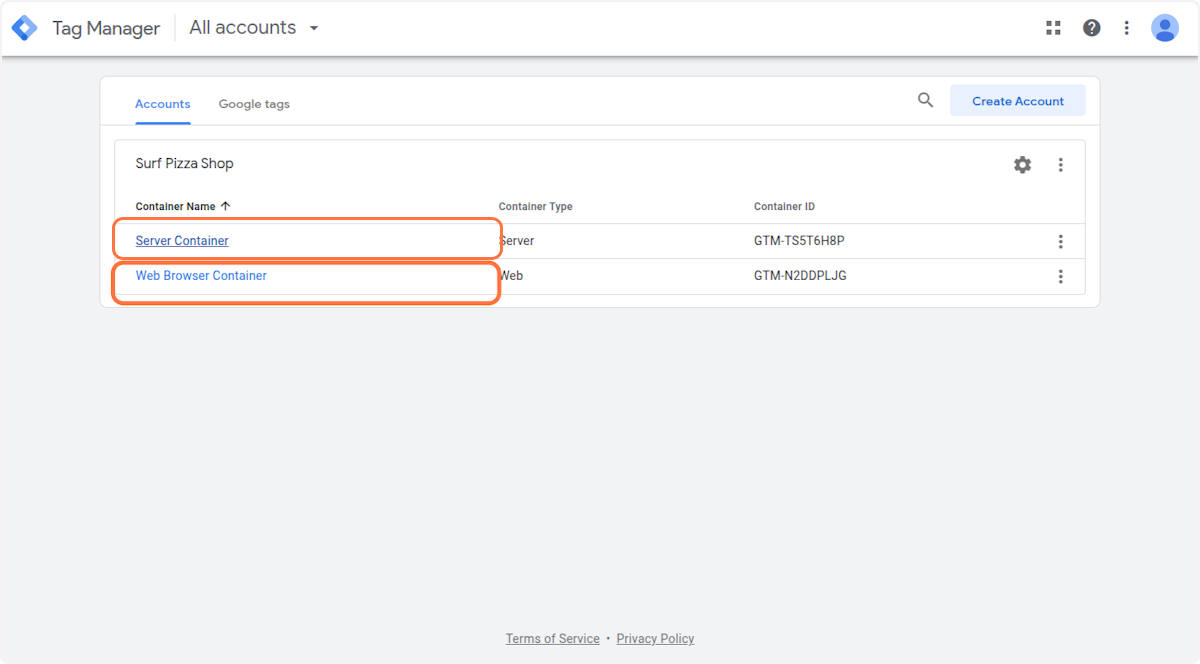Click the Tag Manager logo icon
Screen dimensions: 1200x664
24,28
